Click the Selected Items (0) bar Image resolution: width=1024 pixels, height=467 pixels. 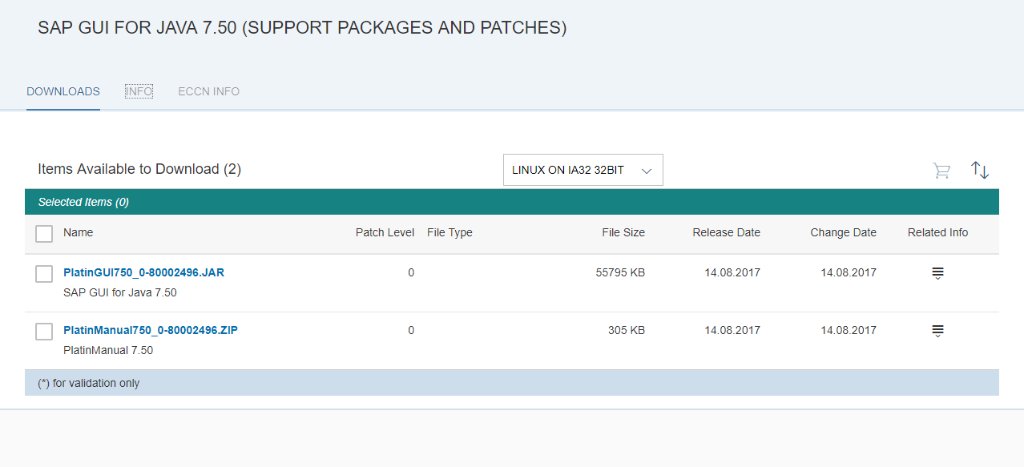coord(511,202)
